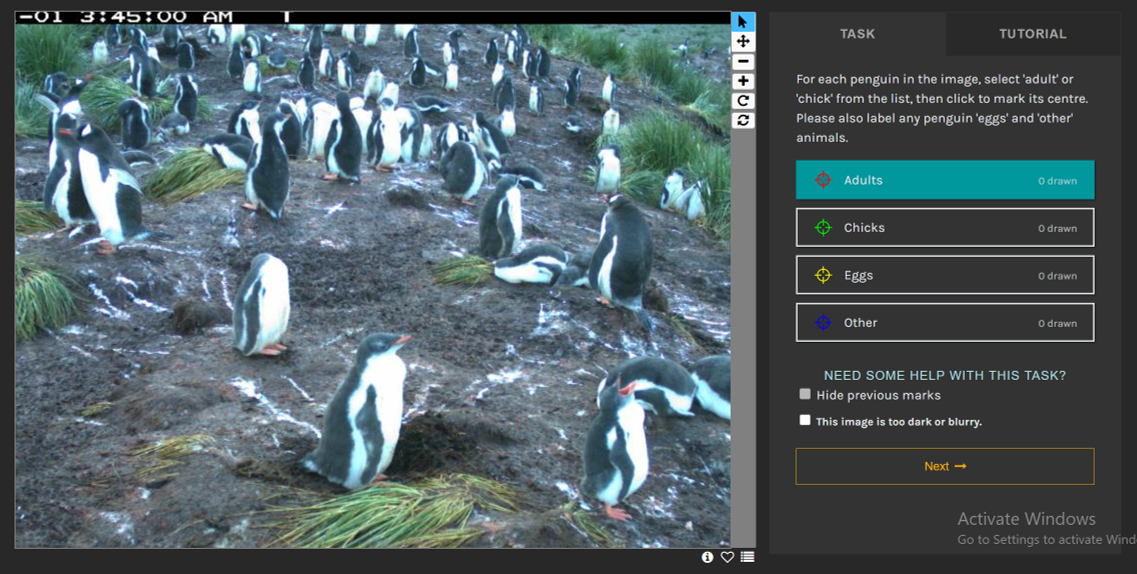
Task: Activate the pan/move image tool
Action: (742, 42)
